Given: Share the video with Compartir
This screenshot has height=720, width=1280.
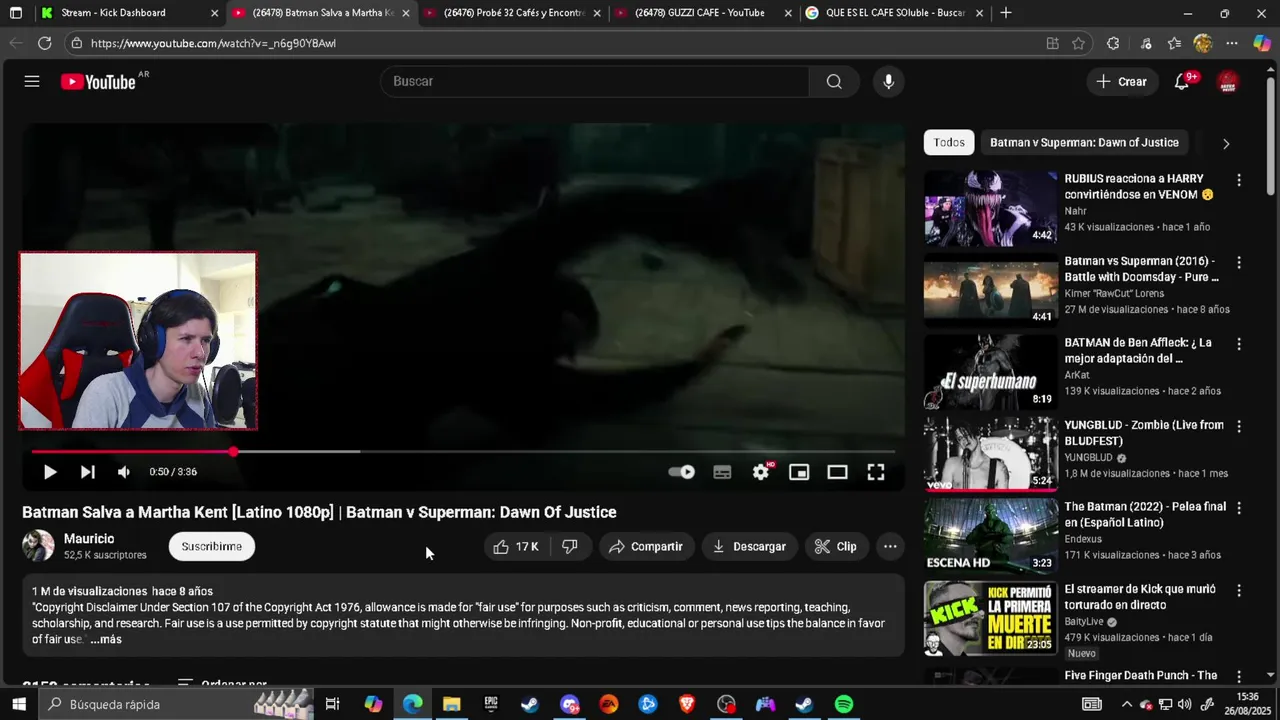Looking at the screenshot, I should (646, 546).
